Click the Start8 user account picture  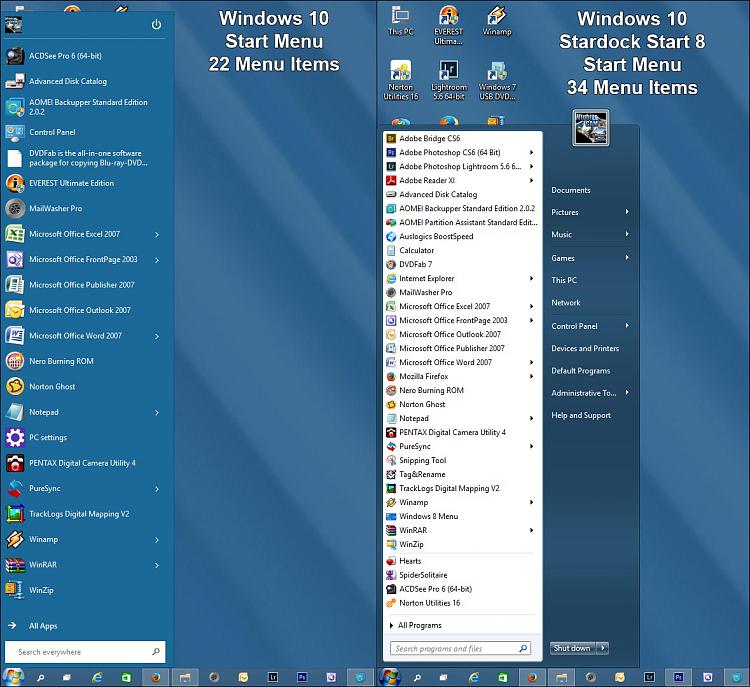coord(591,127)
